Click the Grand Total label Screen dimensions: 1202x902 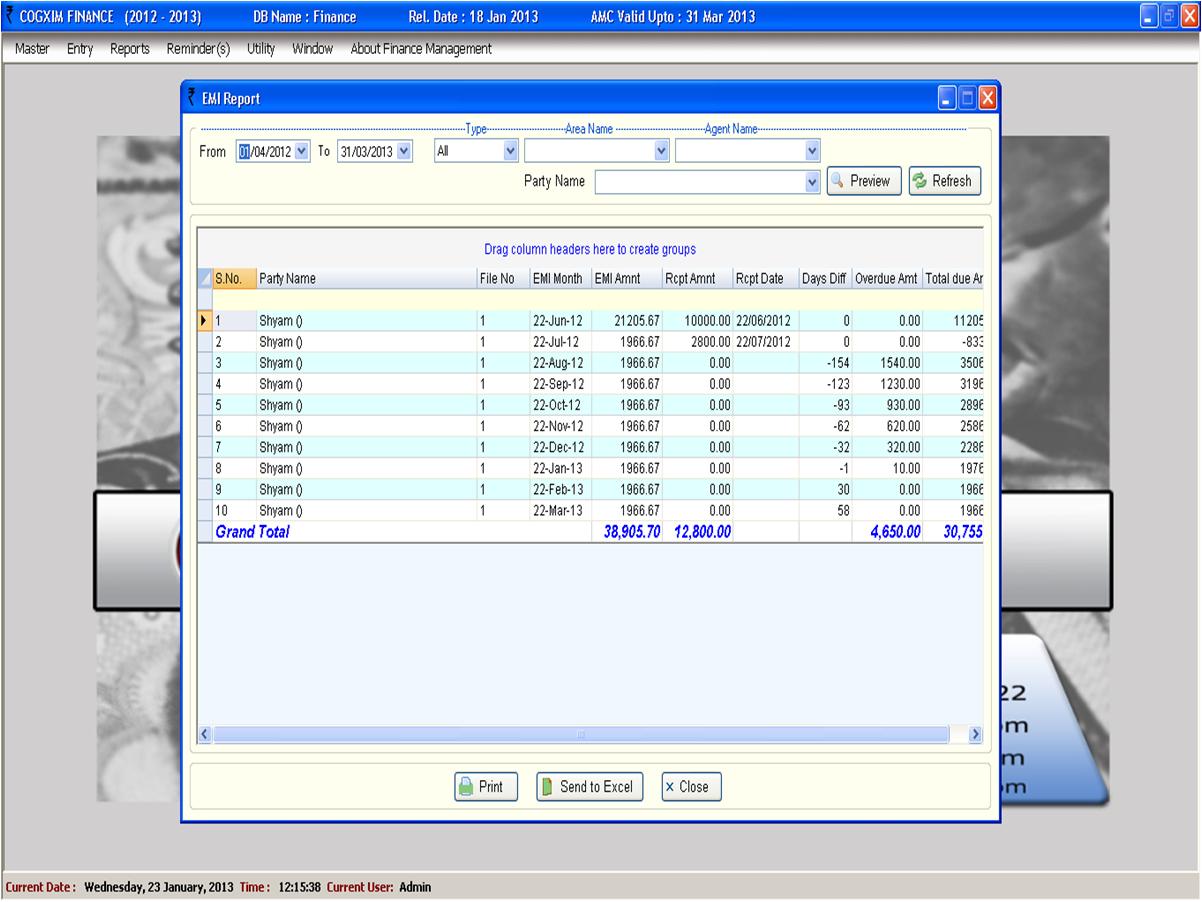pyautogui.click(x=252, y=532)
